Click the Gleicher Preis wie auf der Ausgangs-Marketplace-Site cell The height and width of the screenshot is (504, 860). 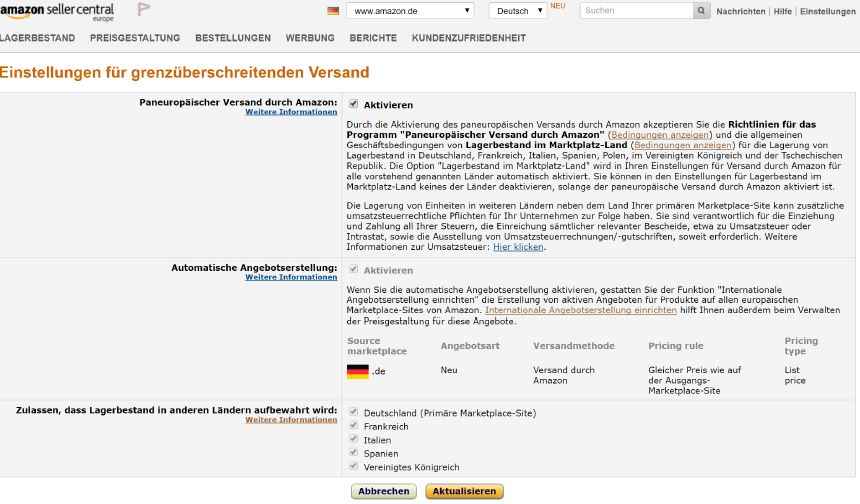[694, 381]
